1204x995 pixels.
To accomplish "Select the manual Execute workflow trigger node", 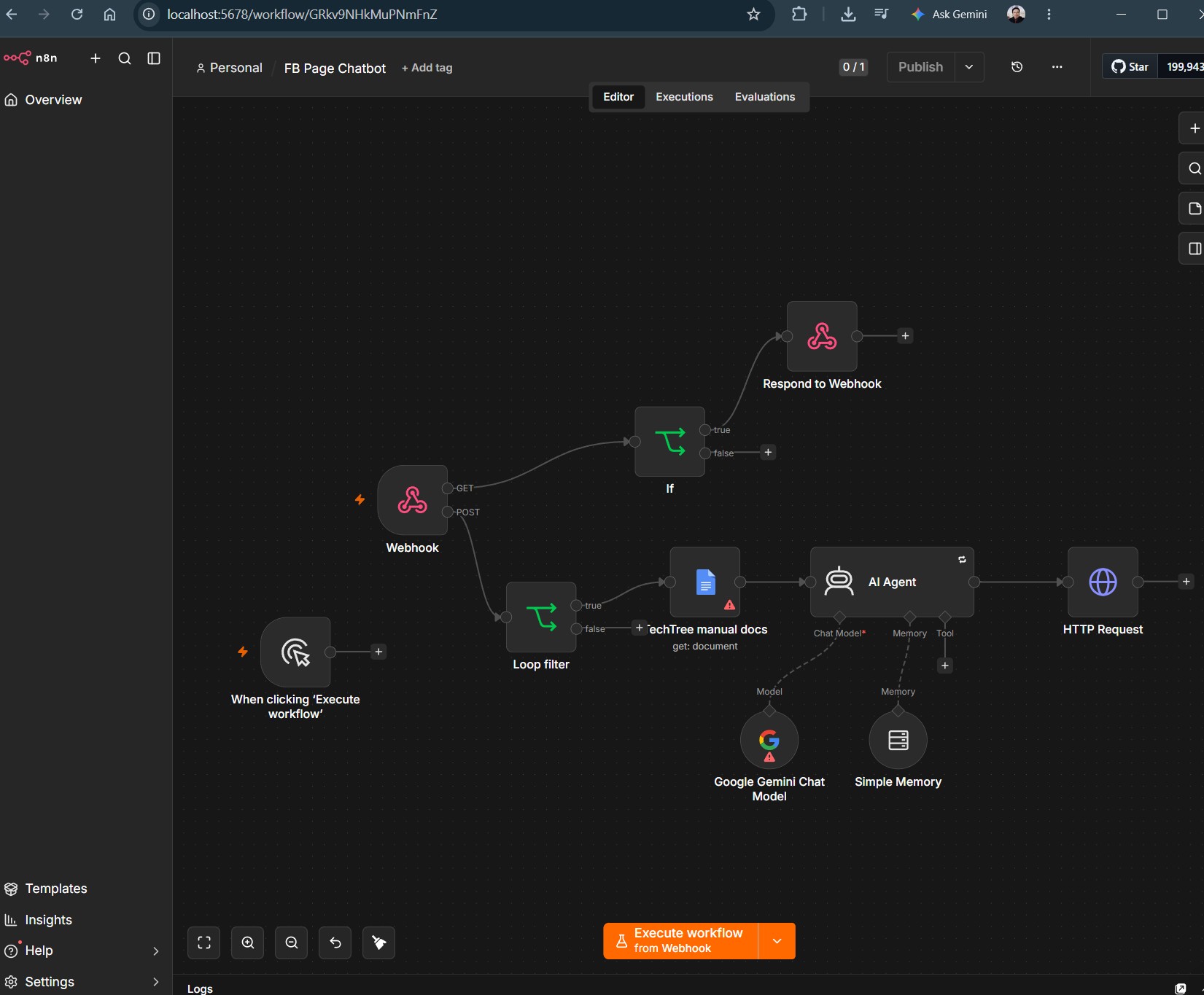I will click(x=295, y=652).
